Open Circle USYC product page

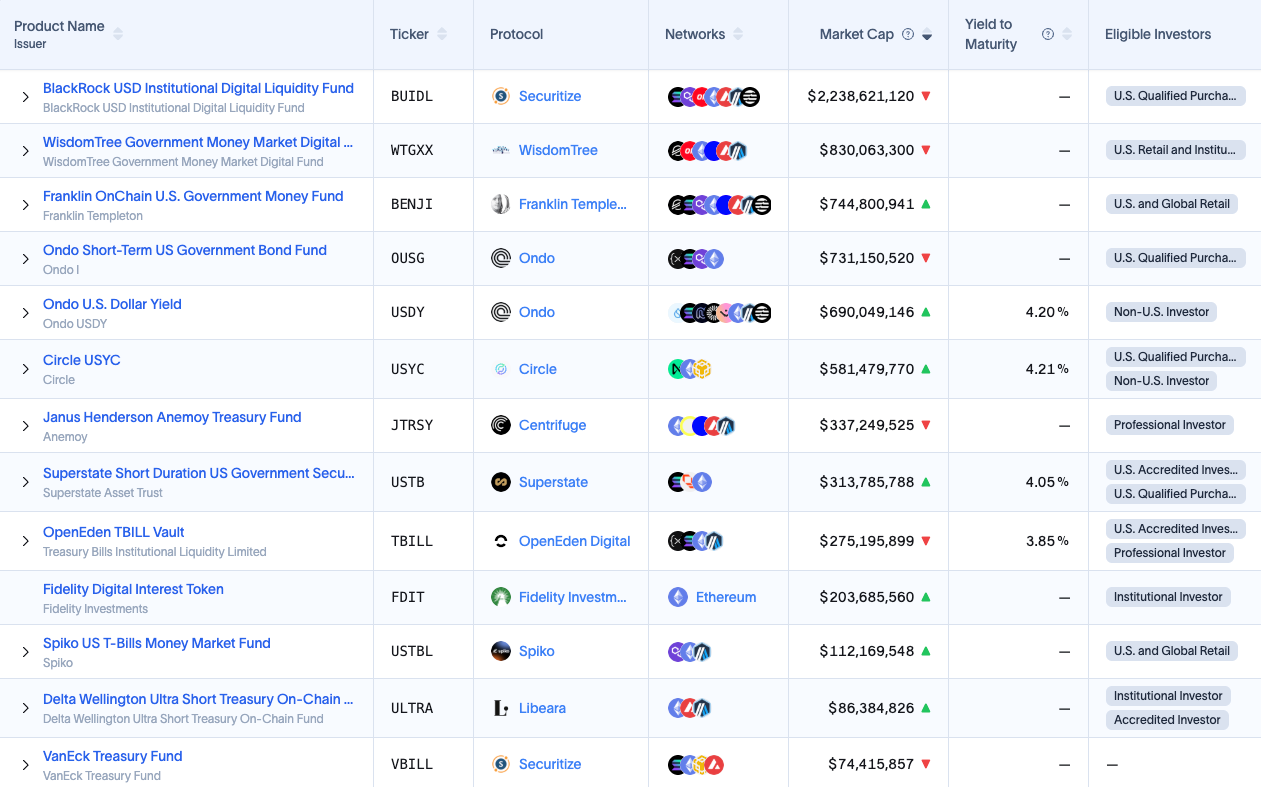82,360
